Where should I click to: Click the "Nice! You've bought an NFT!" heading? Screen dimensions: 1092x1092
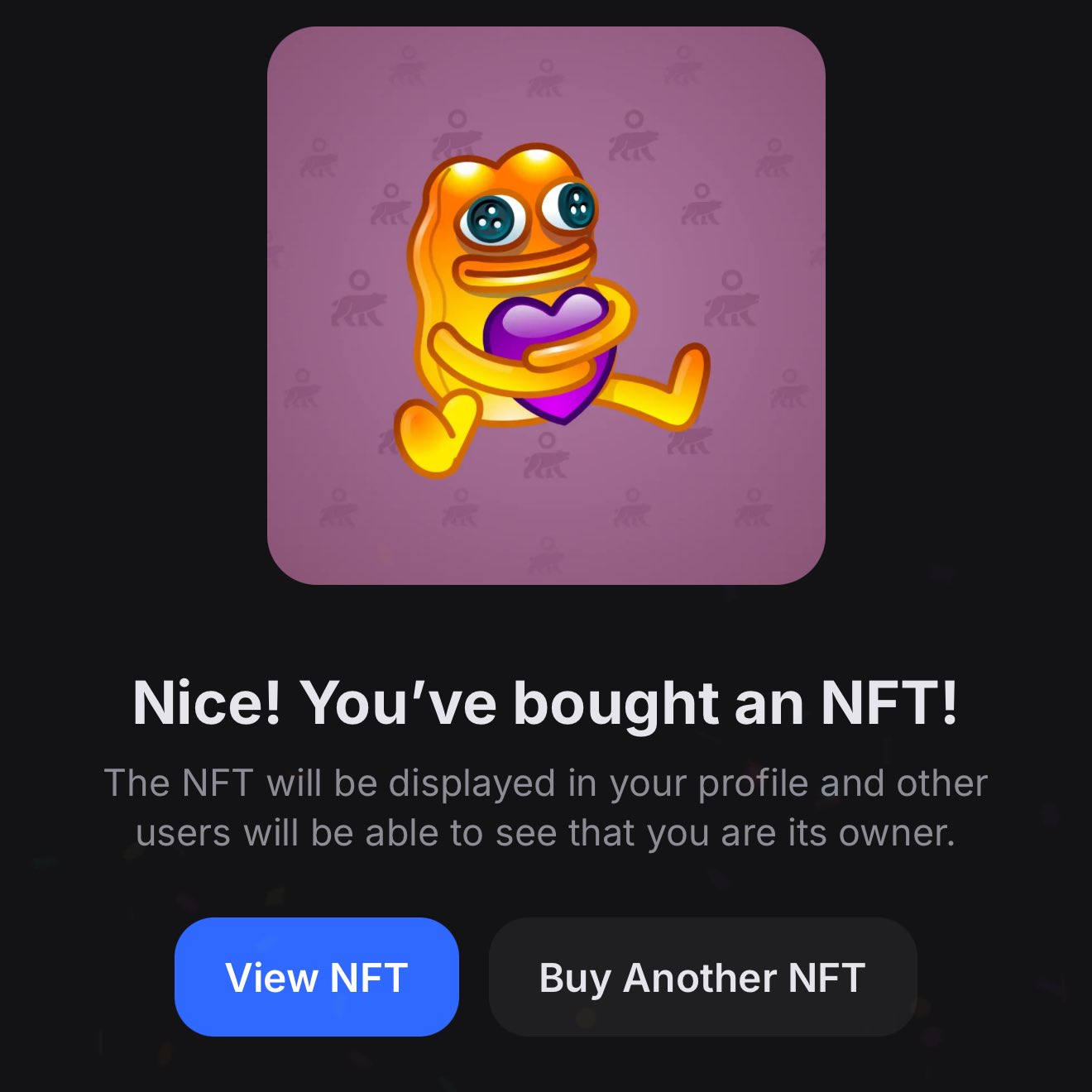[546, 703]
